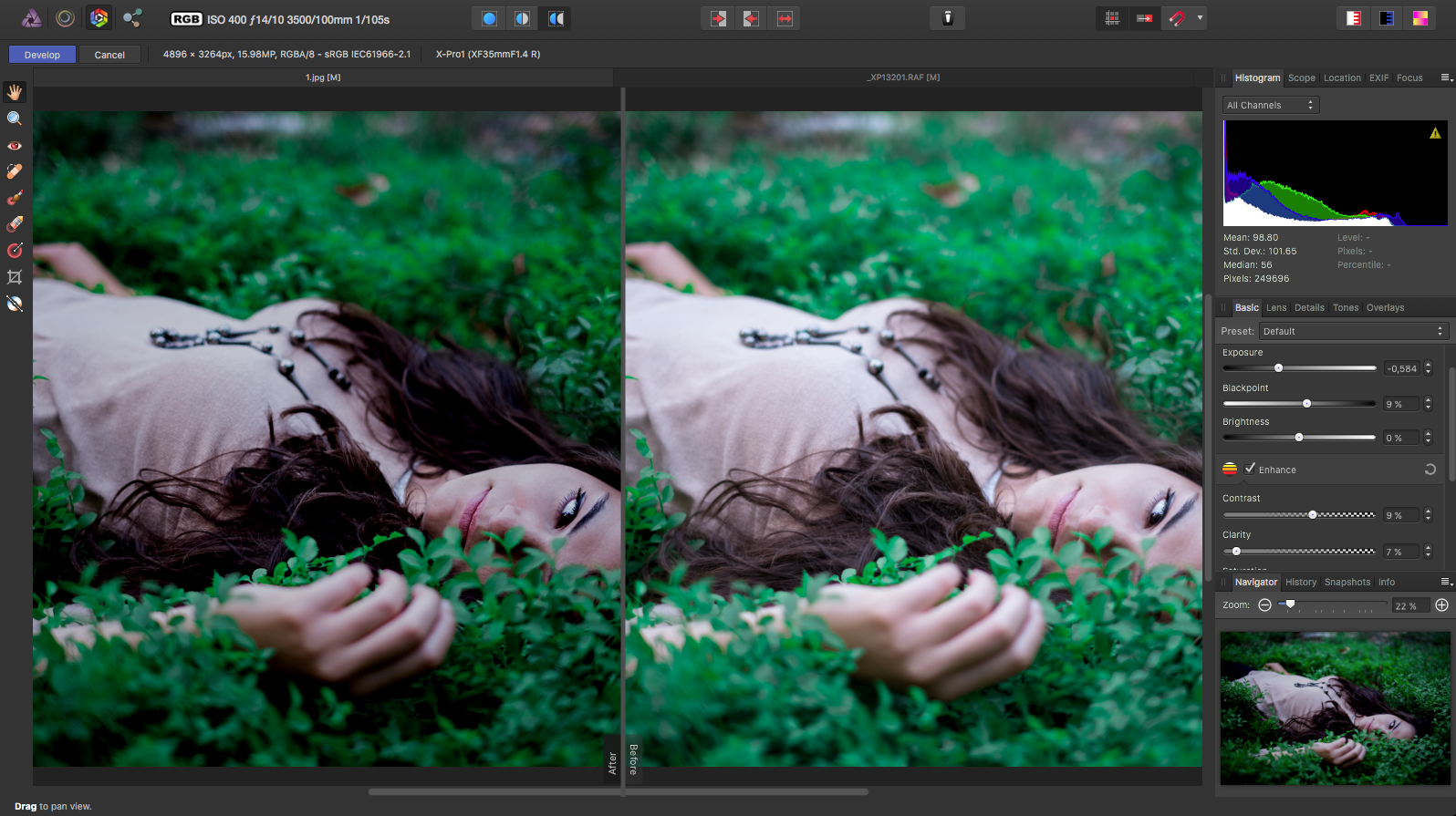Viewport: 1456px width, 816px height.
Task: Toggle the Enhance checkbox
Action: pyautogui.click(x=1250, y=469)
